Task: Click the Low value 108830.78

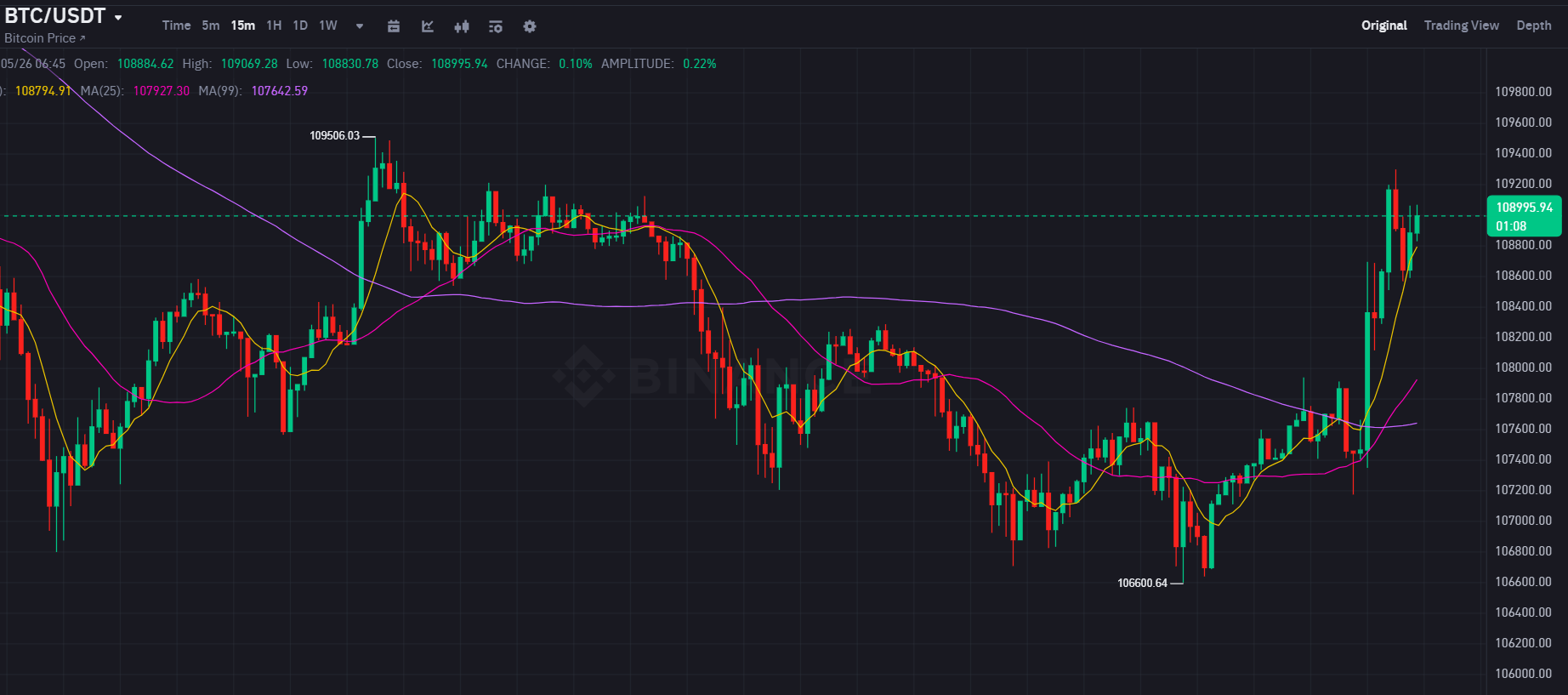Action: 350,64
